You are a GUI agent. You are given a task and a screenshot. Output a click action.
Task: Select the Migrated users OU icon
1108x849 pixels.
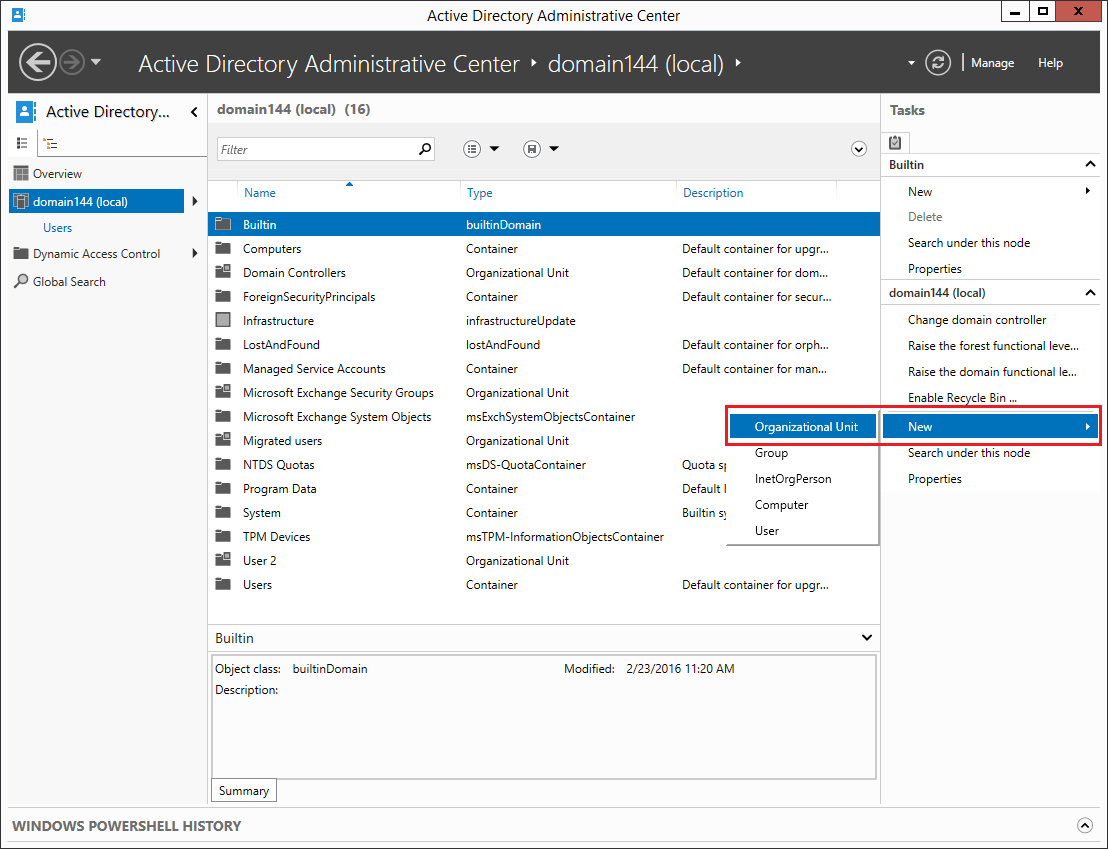click(223, 440)
